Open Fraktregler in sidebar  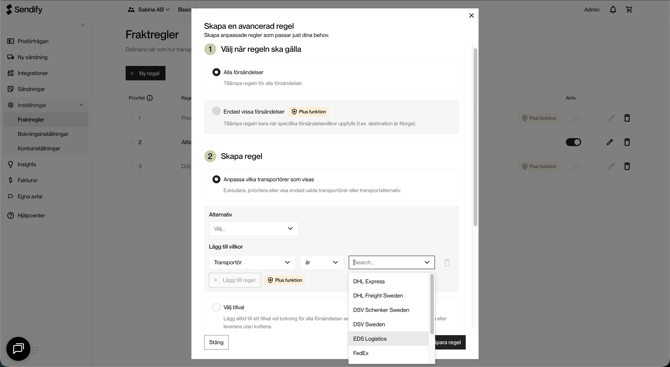click(x=46, y=120)
